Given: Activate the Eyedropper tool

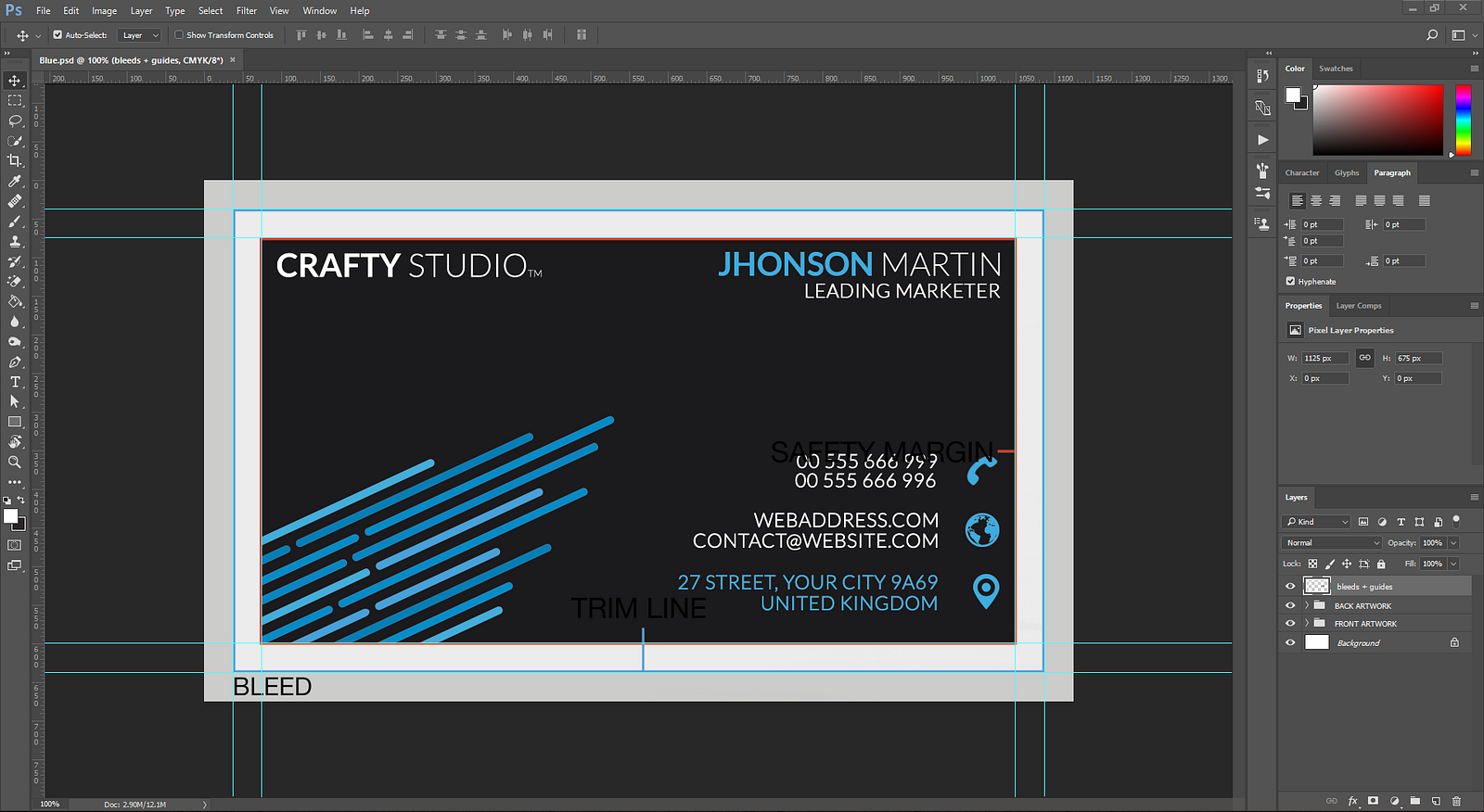Looking at the screenshot, I should (15, 182).
